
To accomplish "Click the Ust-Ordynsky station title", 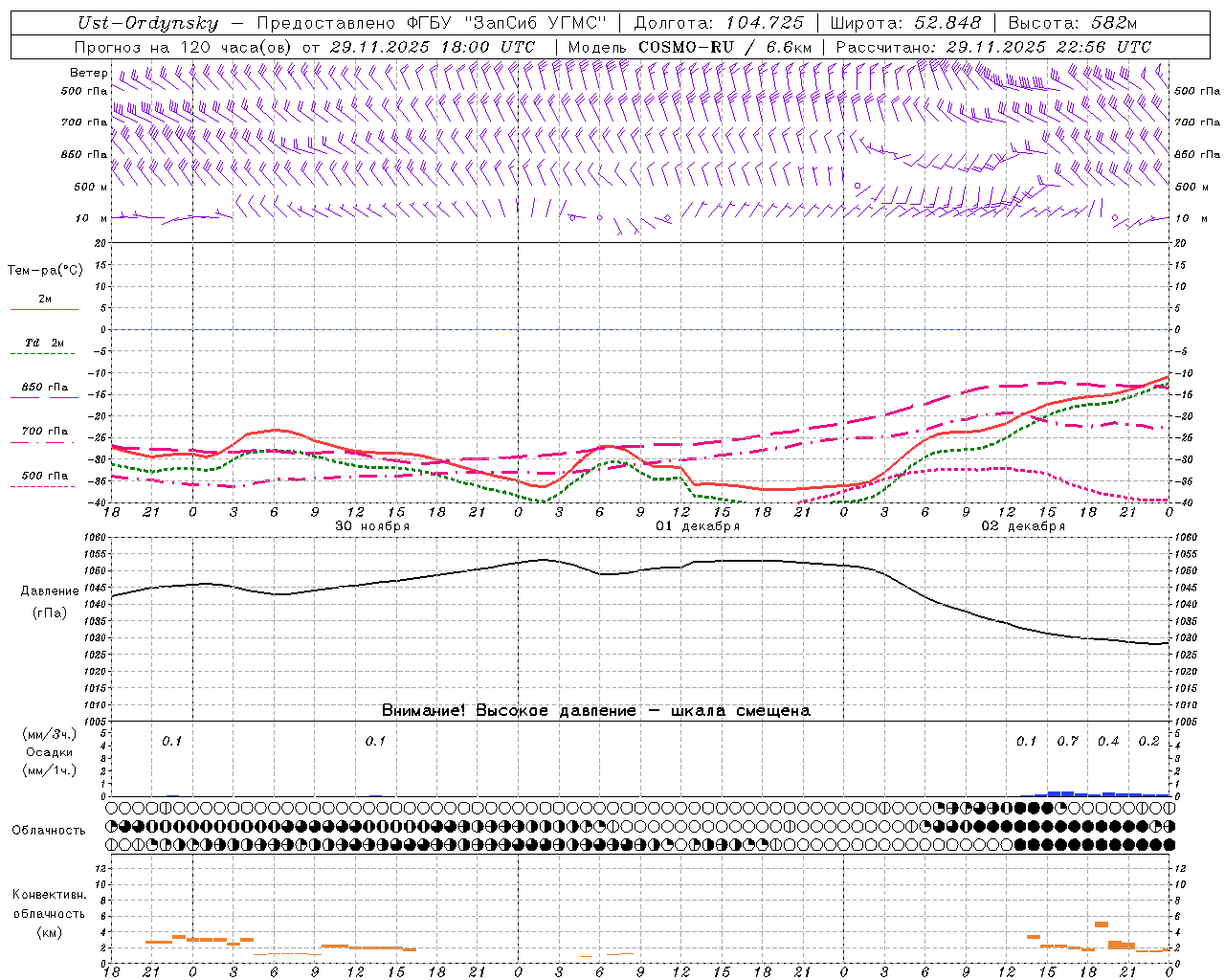I will click(147, 23).
